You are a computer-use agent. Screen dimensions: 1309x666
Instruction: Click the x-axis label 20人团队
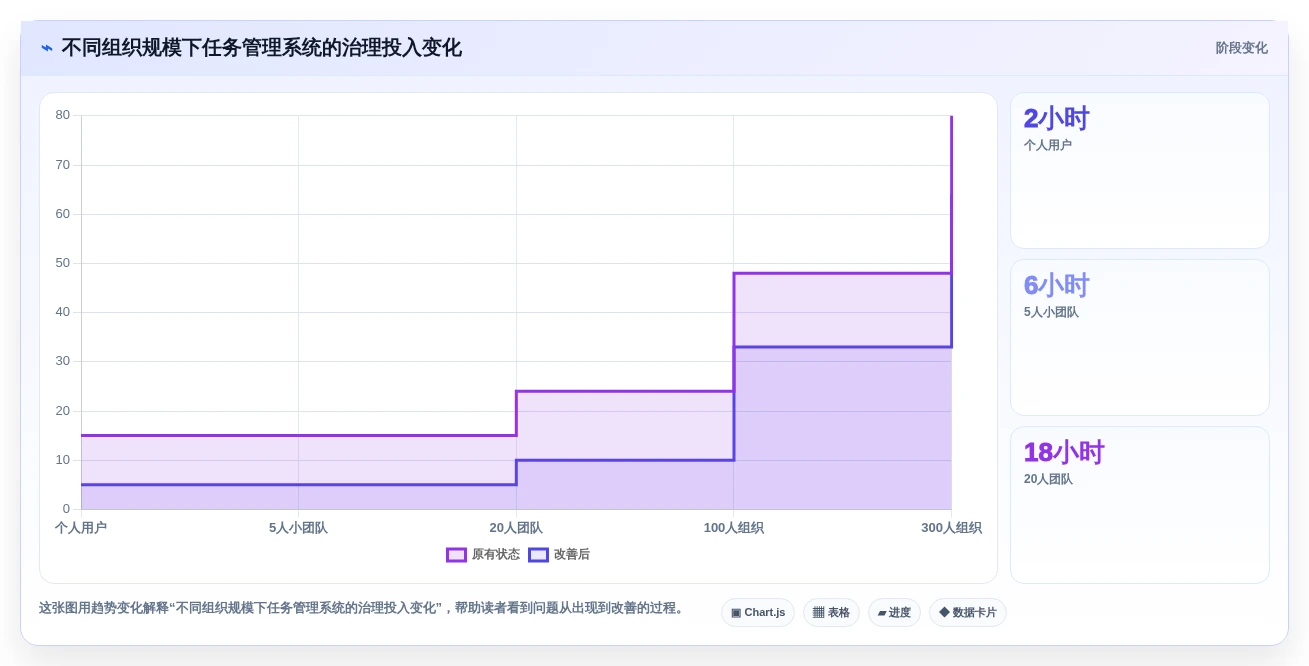click(x=516, y=528)
